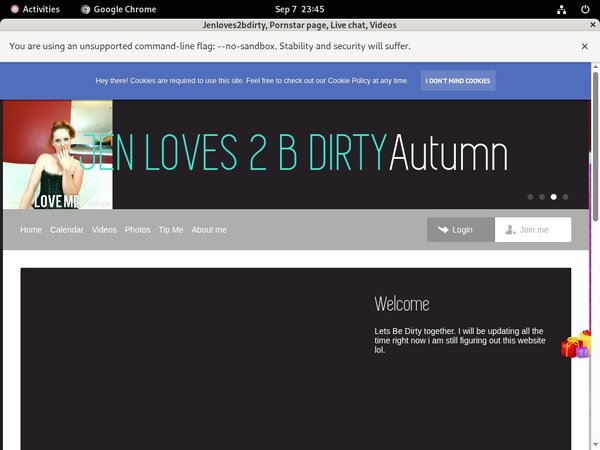Click the banner thumbnail image at left

[57, 155]
